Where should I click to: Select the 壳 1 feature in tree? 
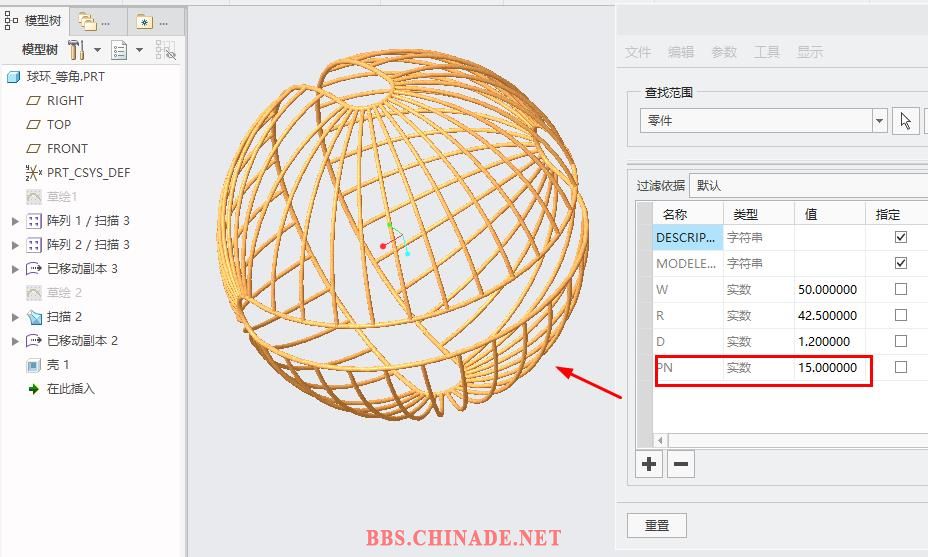58,365
